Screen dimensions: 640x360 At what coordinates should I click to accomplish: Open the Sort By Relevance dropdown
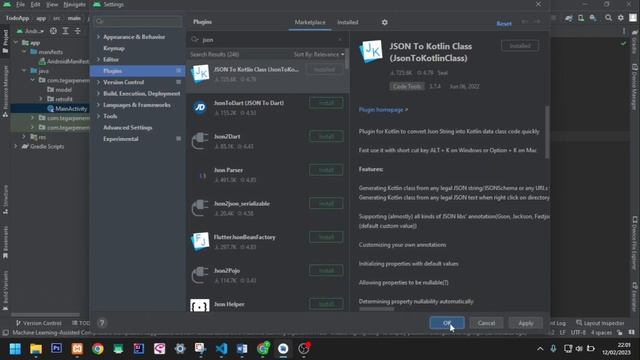pos(319,54)
